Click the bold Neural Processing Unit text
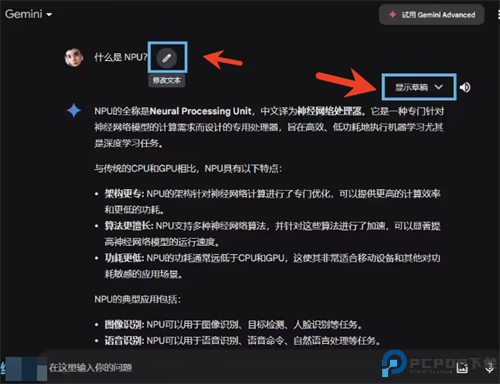This screenshot has width=500, height=384. 200,111
